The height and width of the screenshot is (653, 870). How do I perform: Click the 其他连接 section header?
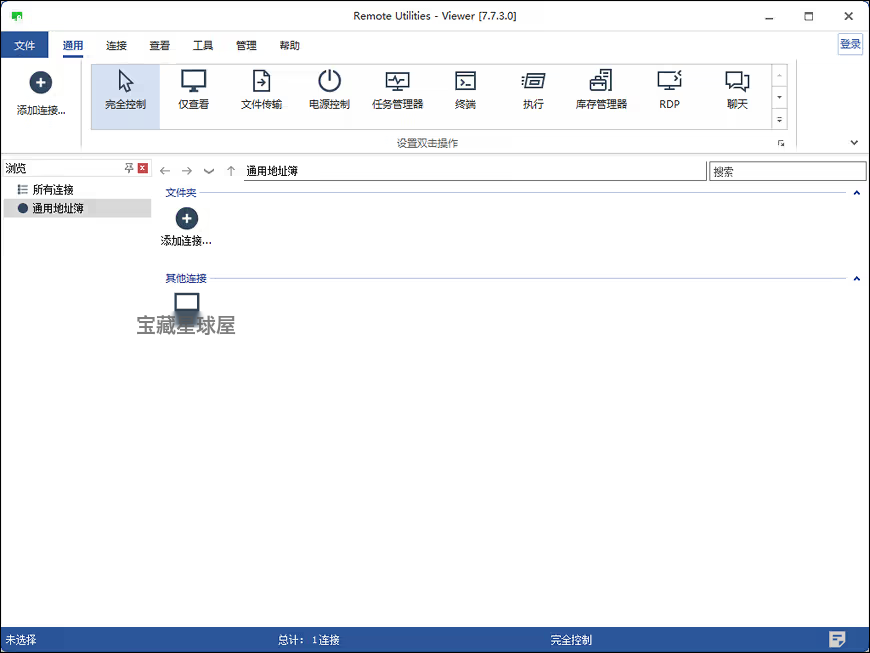pos(186,279)
